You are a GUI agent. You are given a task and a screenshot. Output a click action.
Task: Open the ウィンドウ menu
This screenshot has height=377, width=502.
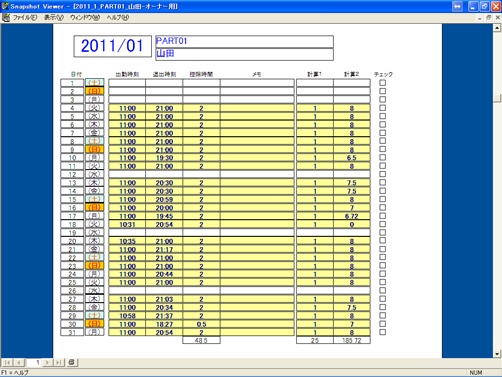point(85,18)
